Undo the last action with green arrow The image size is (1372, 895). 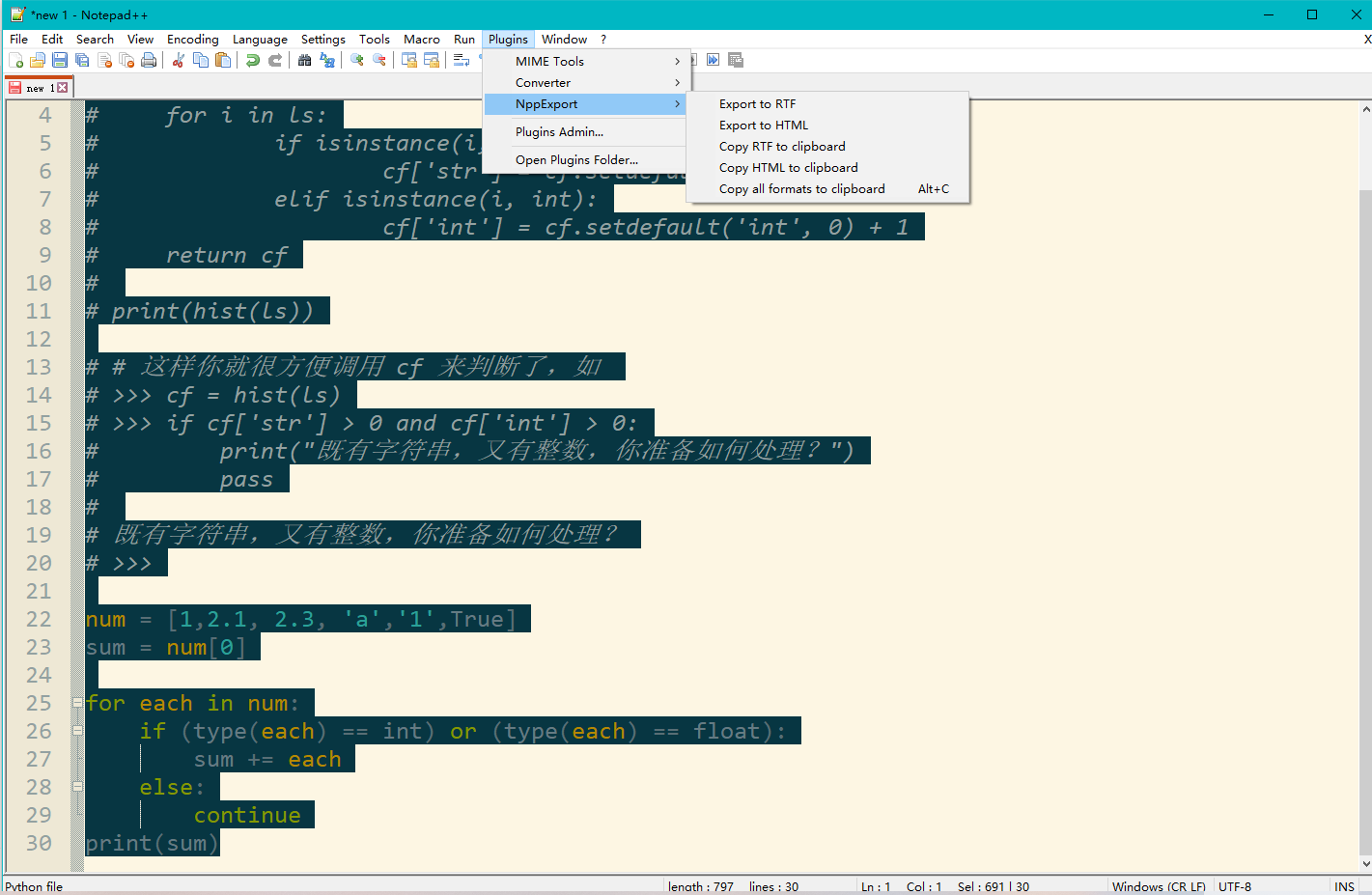point(253,60)
